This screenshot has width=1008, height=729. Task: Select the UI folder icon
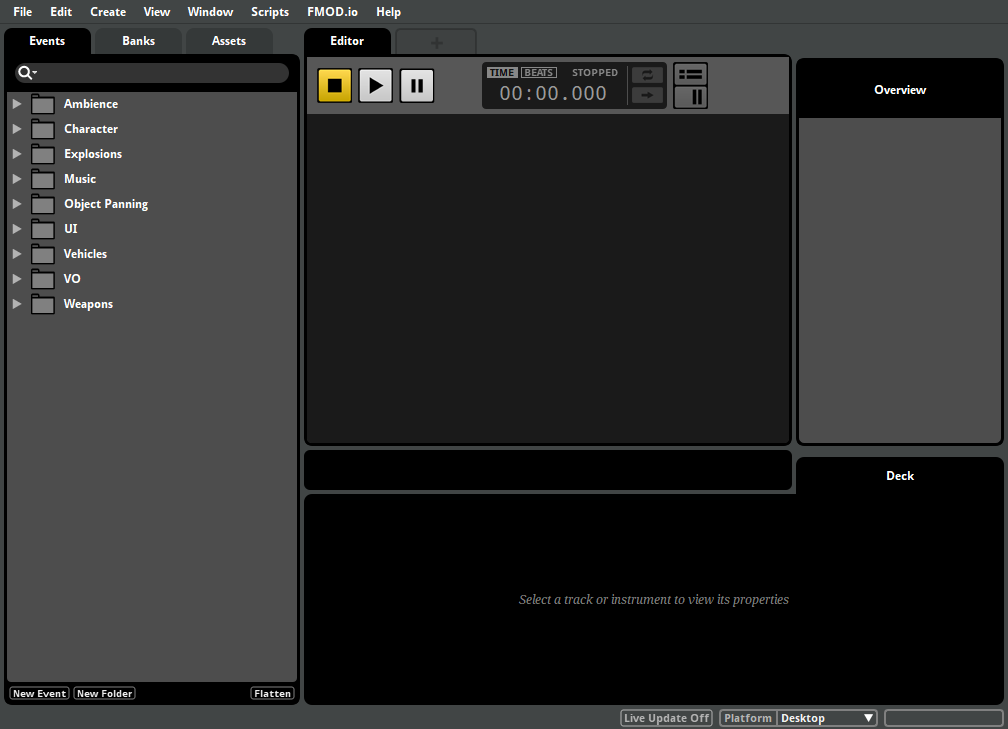pos(43,229)
